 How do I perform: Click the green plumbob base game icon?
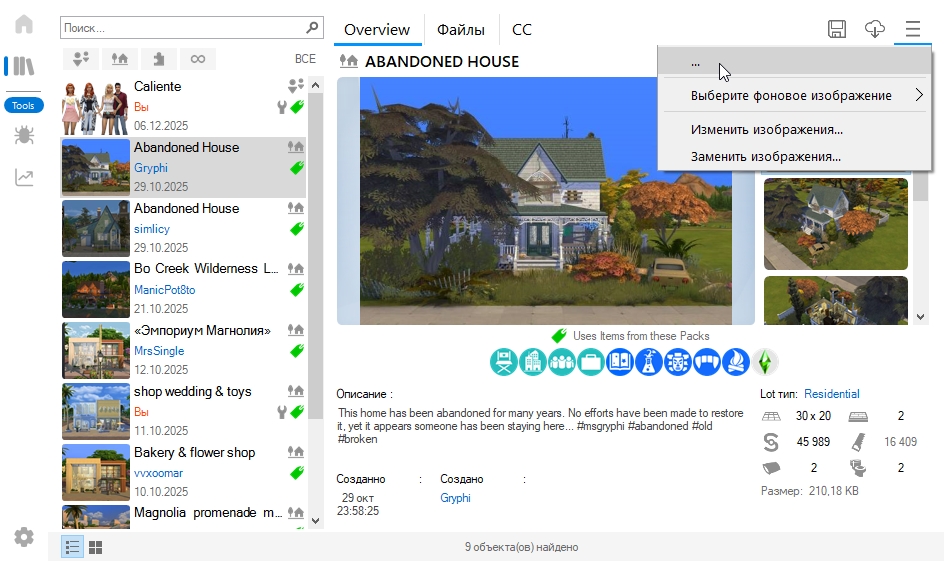pyautogui.click(x=765, y=362)
